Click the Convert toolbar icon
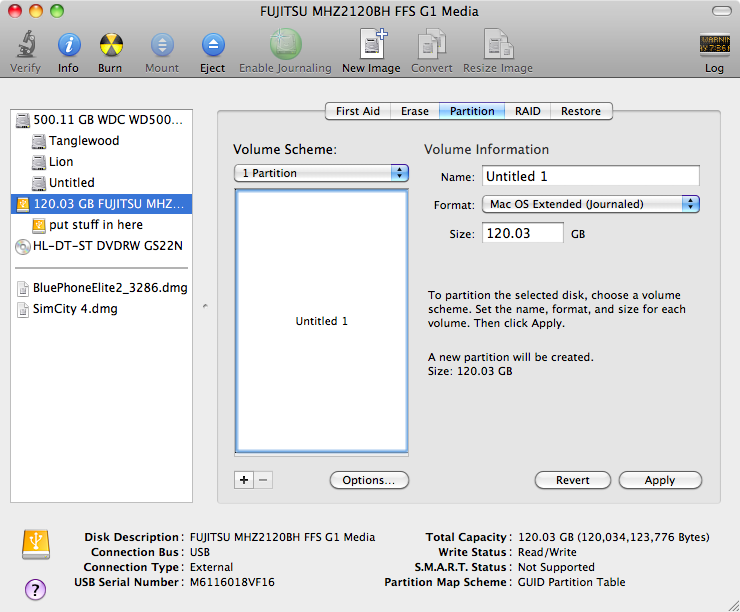The width and height of the screenshot is (740, 612). [x=431, y=44]
